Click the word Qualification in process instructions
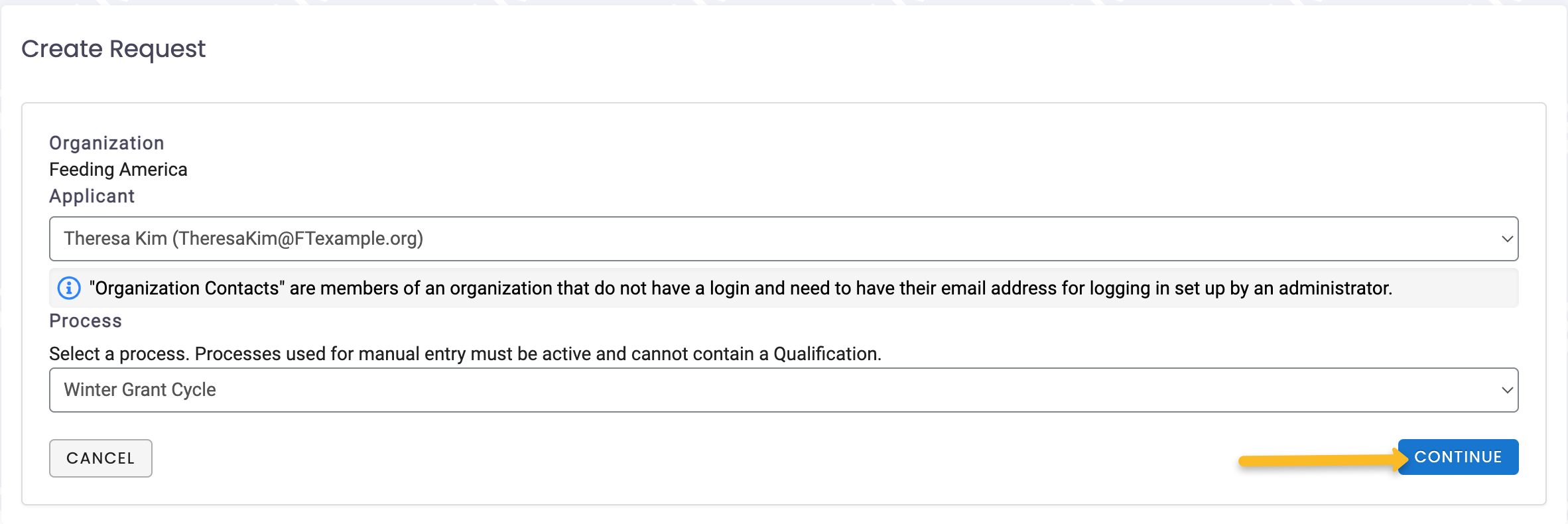The width and height of the screenshot is (1568, 524). point(826,354)
